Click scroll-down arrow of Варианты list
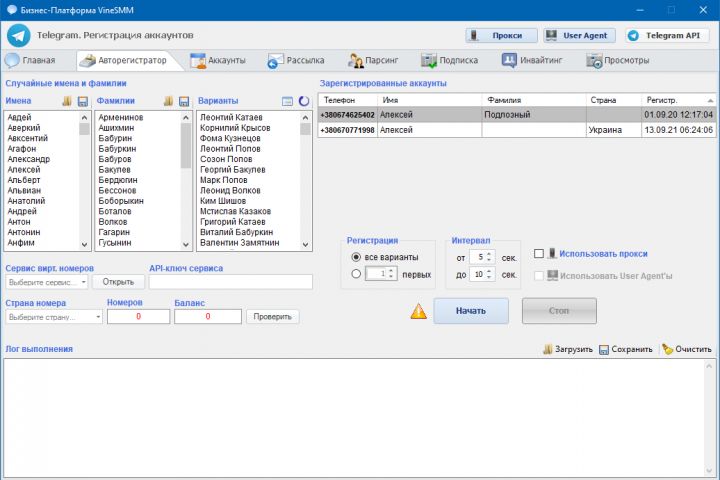 306,244
